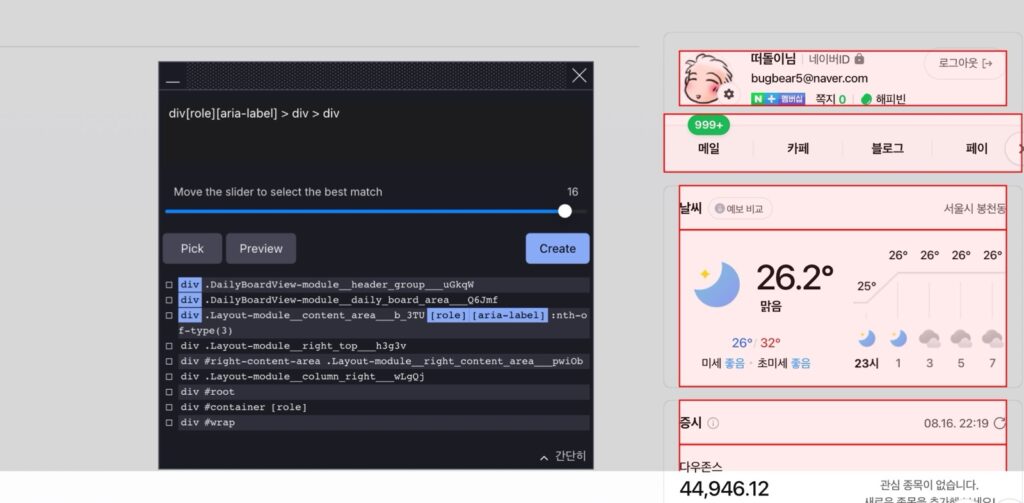The height and width of the screenshot is (503, 1024).
Task: Refresh the 증시 stock data
Action: coord(999,423)
